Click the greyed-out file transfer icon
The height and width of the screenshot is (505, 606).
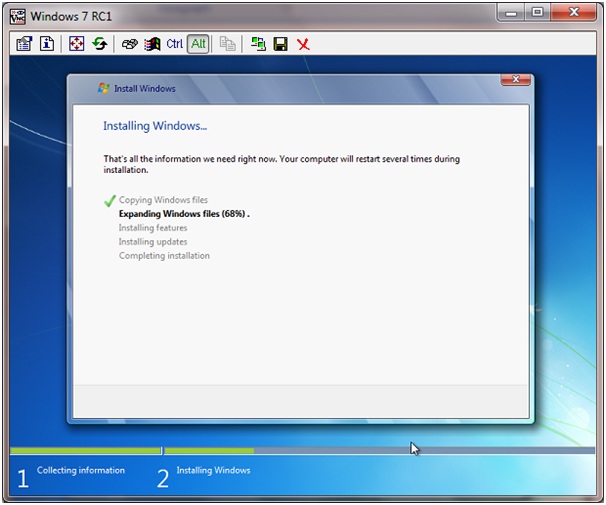[227, 44]
